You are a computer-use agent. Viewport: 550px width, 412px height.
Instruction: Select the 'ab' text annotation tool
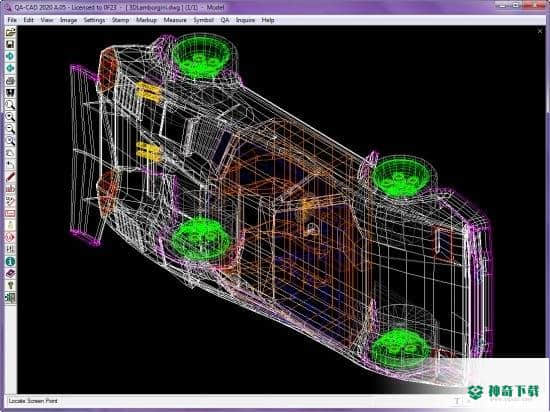pos(11,189)
